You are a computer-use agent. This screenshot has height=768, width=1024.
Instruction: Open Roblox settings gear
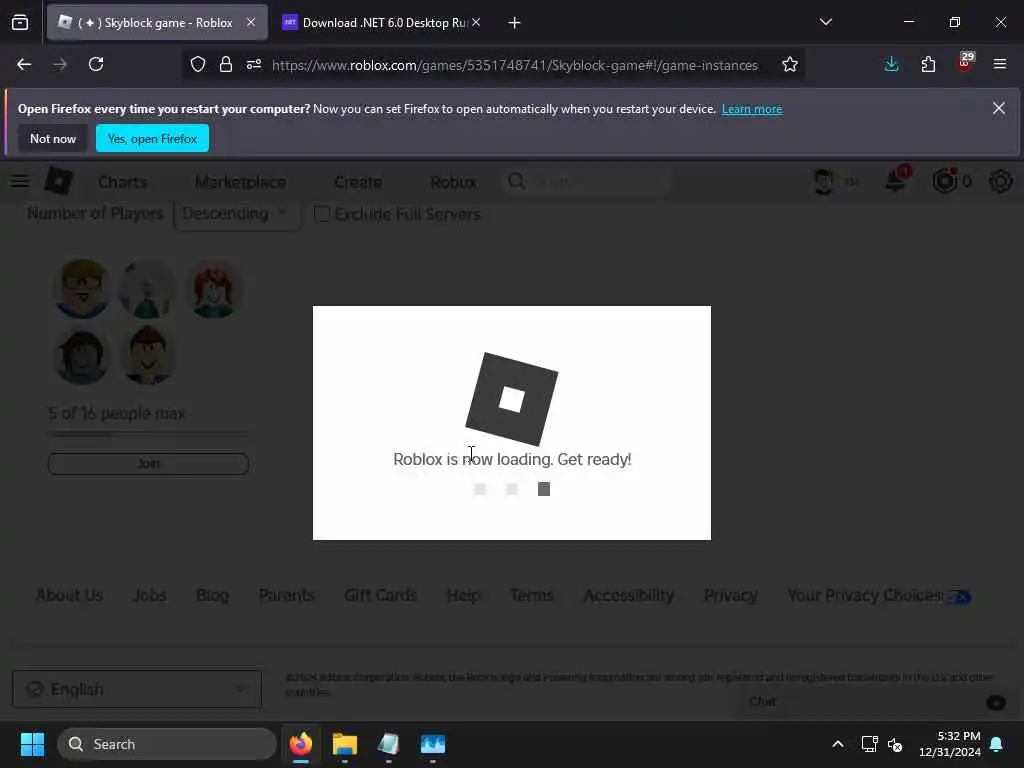[x=1000, y=181]
